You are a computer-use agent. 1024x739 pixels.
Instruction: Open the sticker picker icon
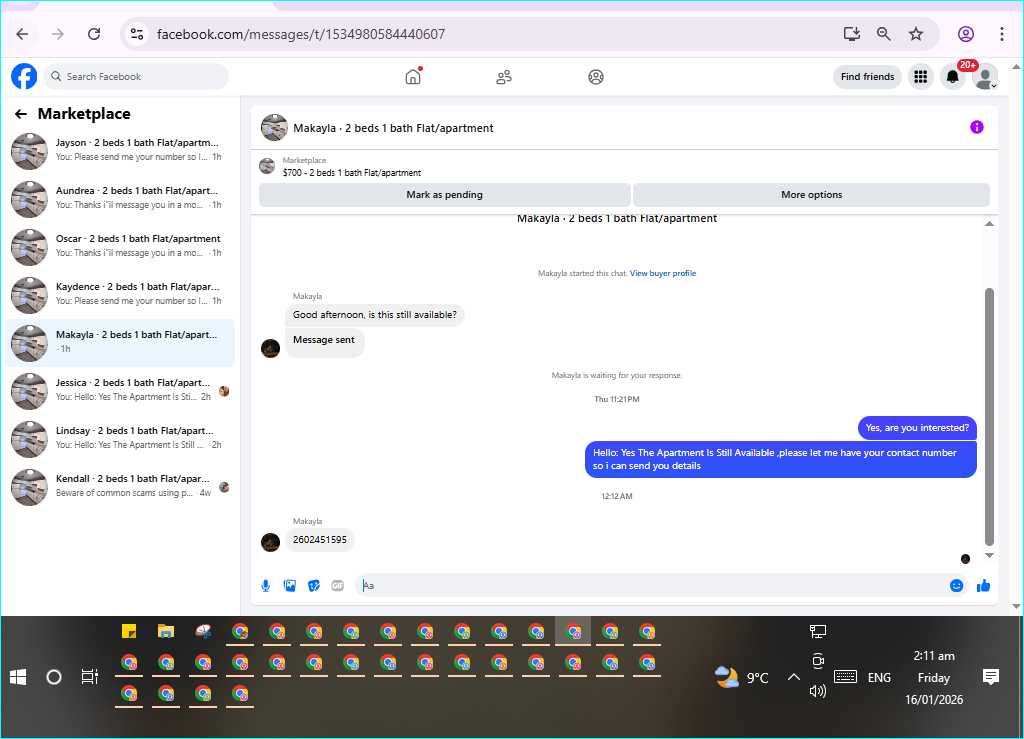[x=314, y=586]
